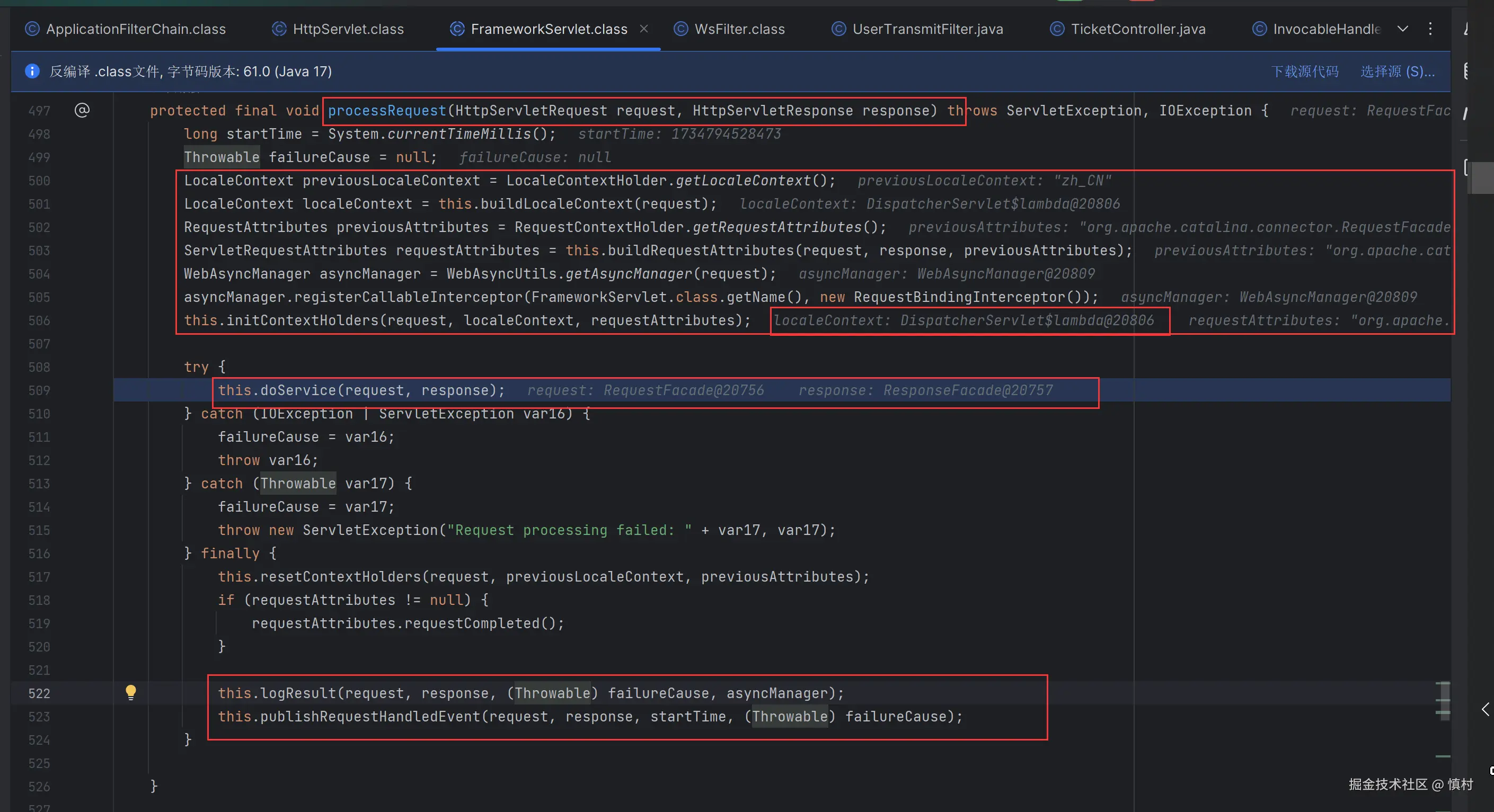
Task: Close the FrameworkServlet.class tab
Action: pos(644,29)
